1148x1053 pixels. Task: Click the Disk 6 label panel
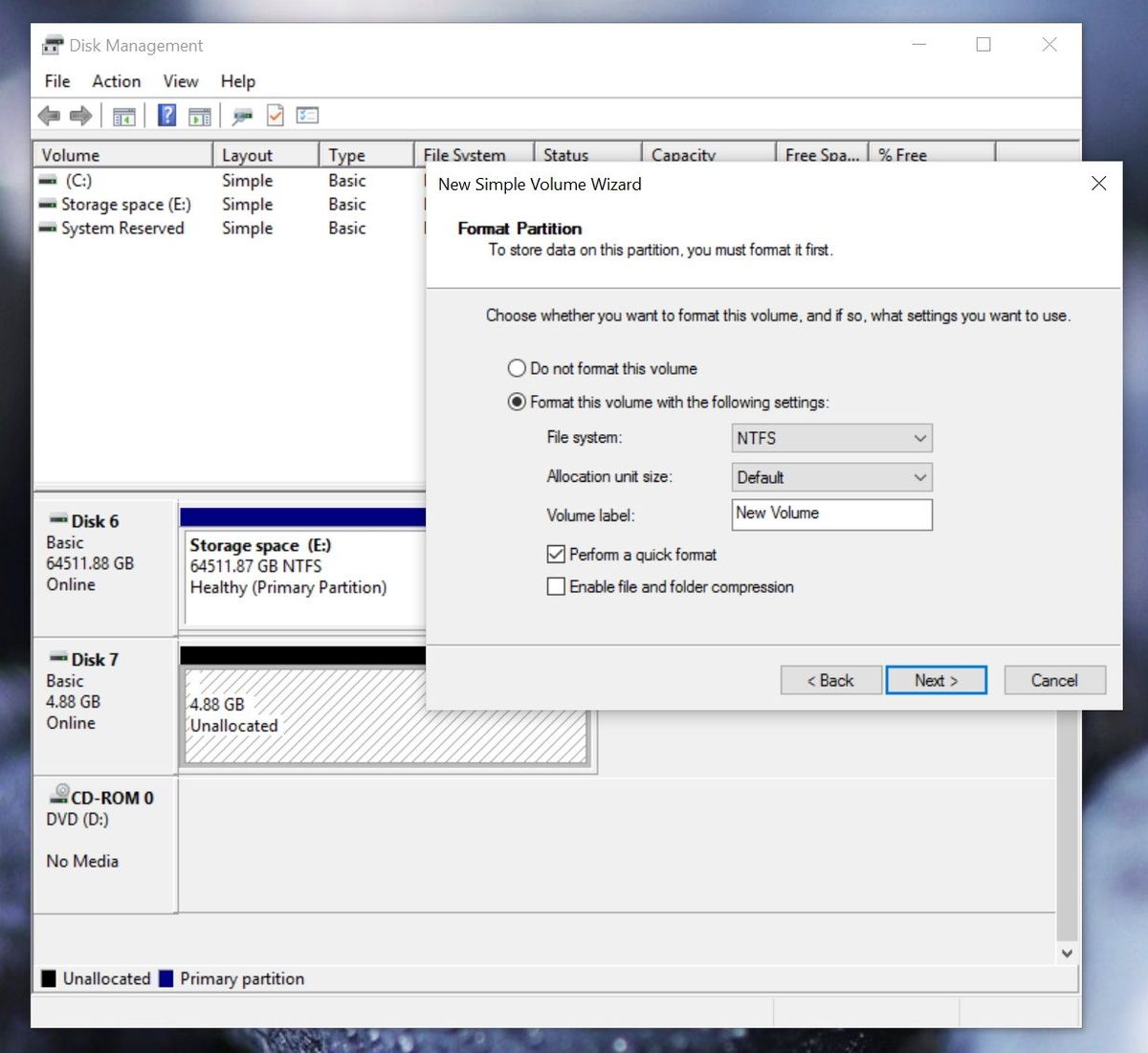(x=105, y=567)
